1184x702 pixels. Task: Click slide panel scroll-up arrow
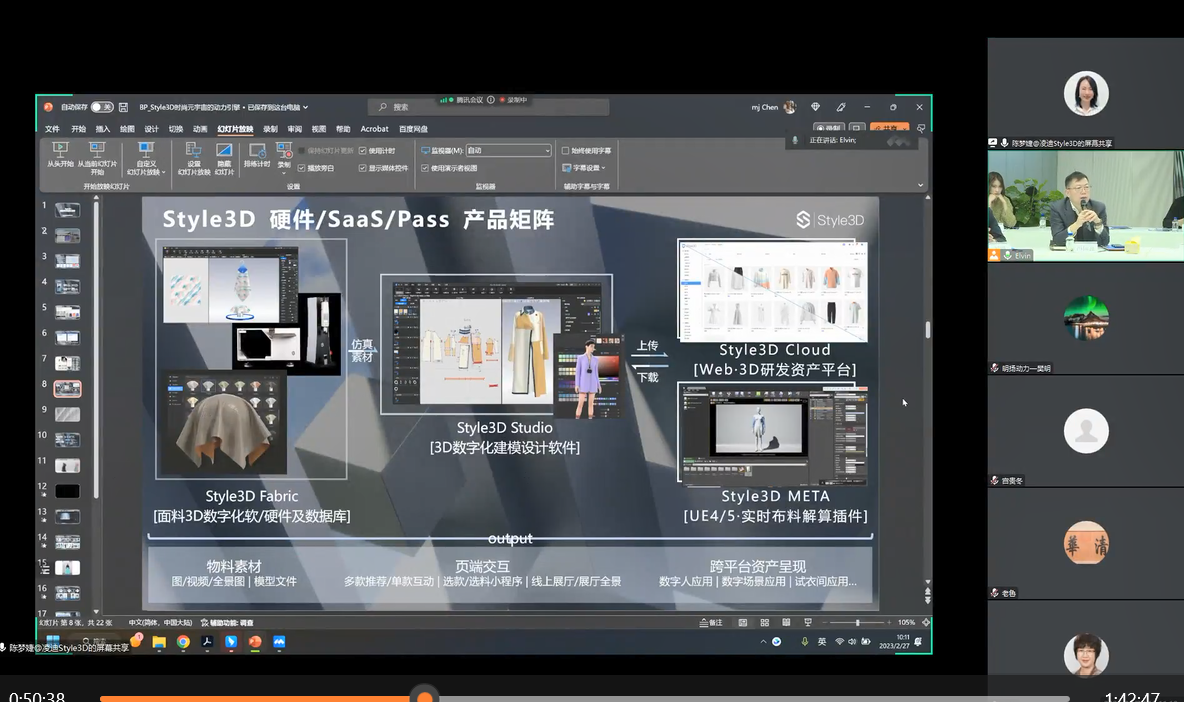96,198
